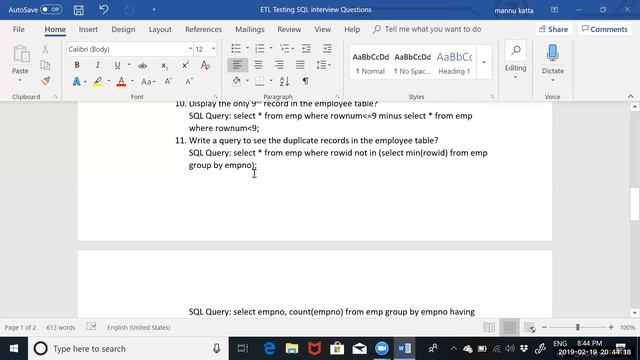Apply the Heading 1 style

pyautogui.click(x=454, y=63)
